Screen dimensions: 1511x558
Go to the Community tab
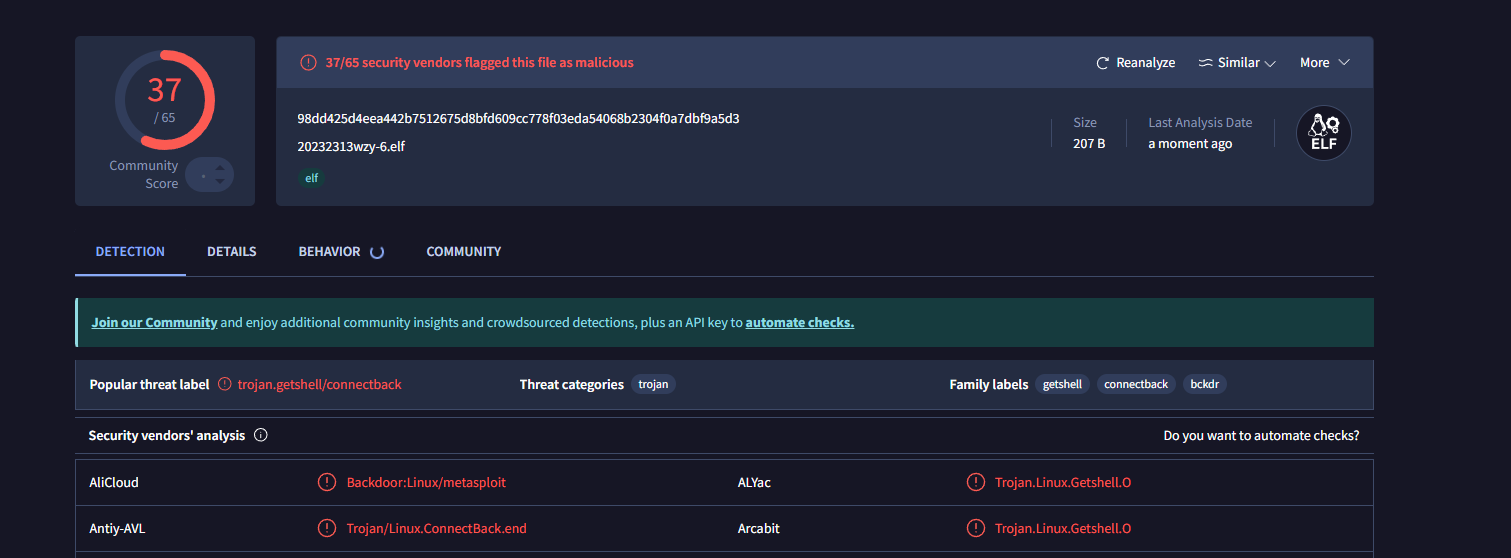(x=464, y=252)
